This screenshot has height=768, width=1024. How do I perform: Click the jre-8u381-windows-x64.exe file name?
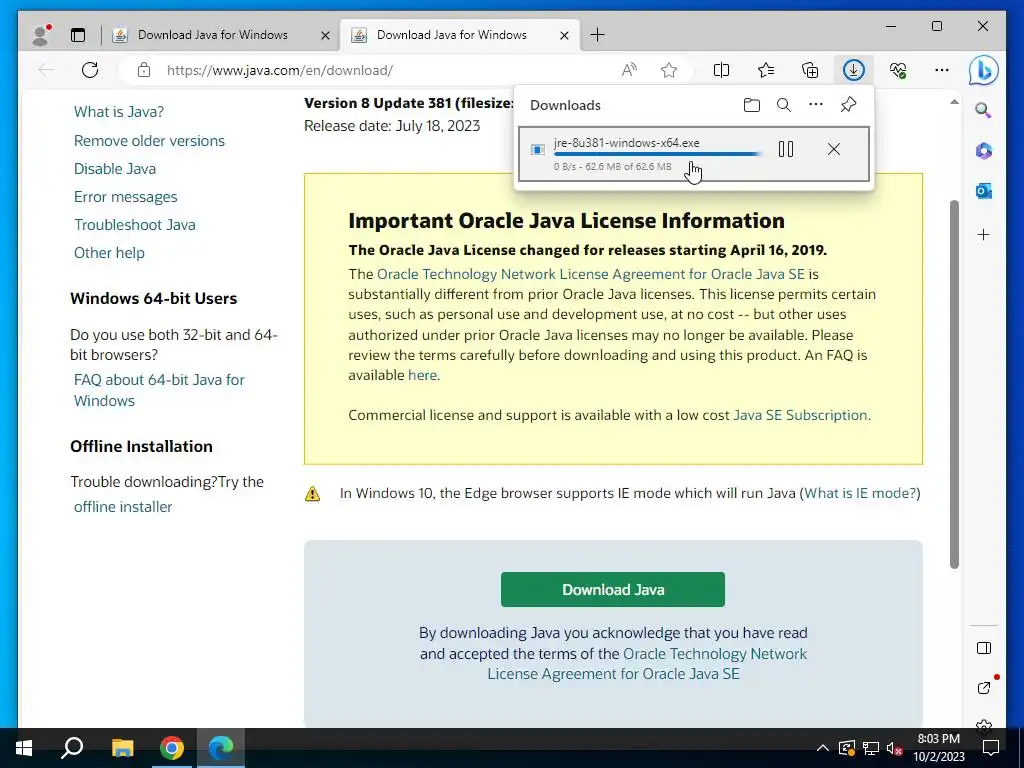pos(626,143)
